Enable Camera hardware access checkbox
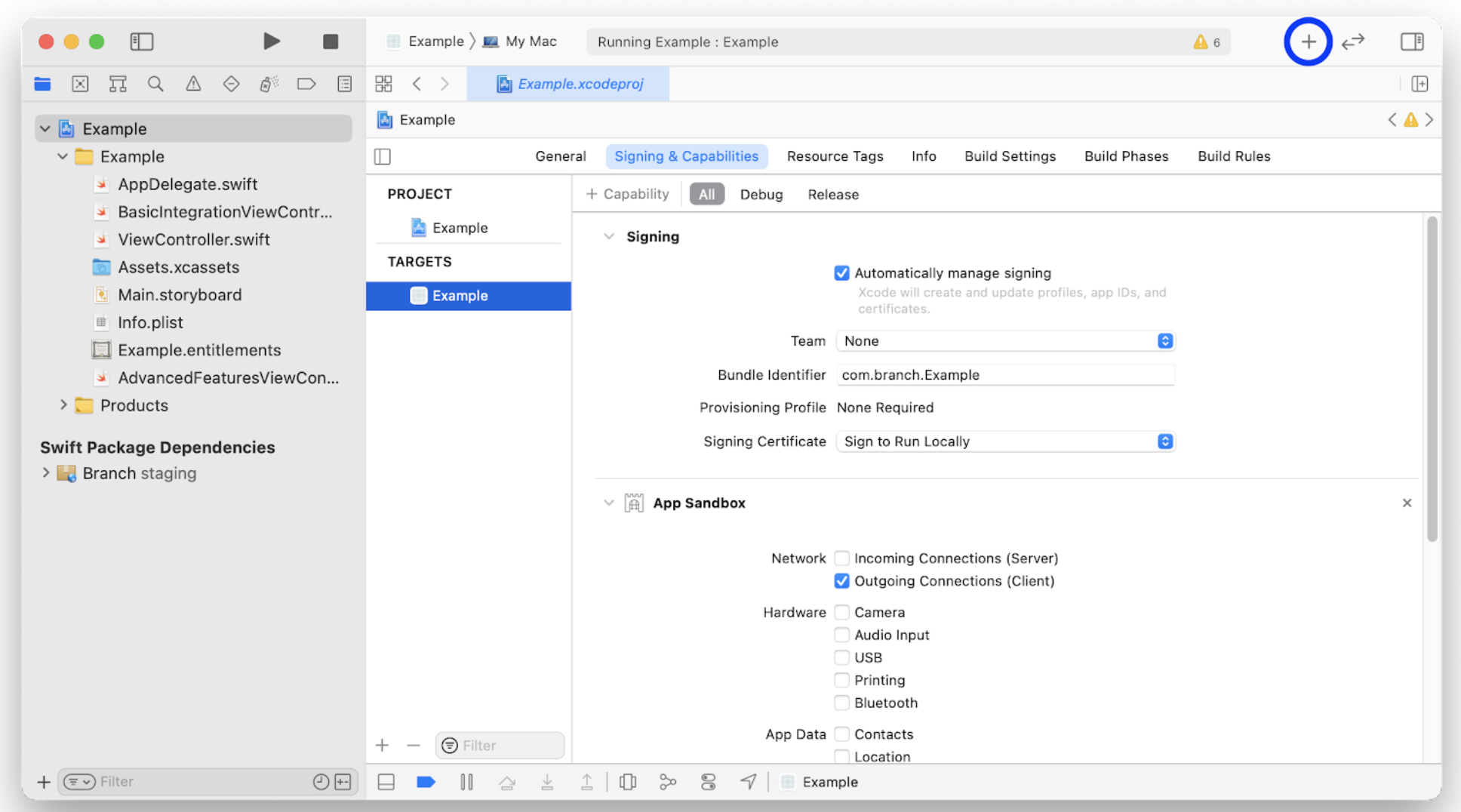 [841, 612]
